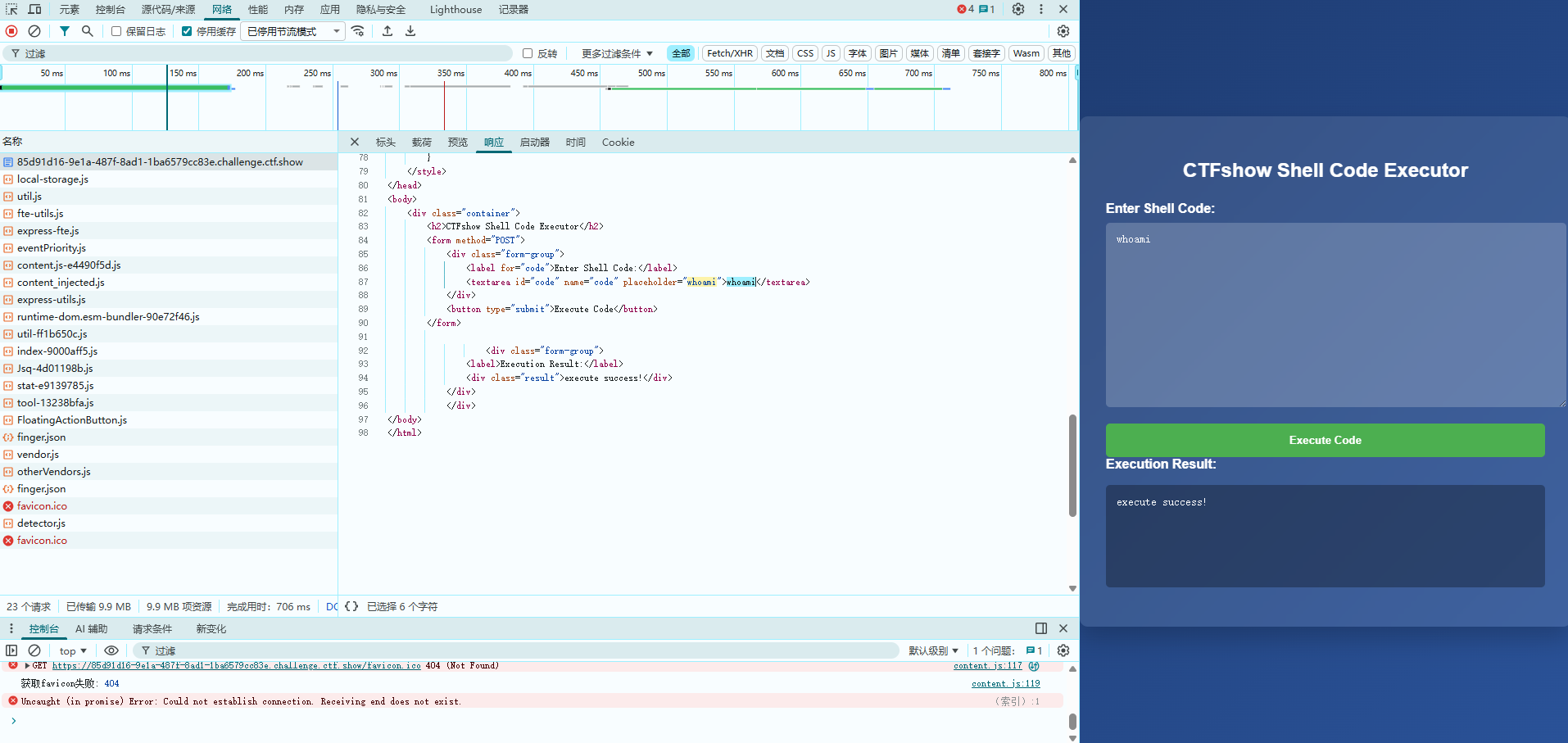The height and width of the screenshot is (743, 1568).
Task: Open the Lighthouse panel tab
Action: [x=455, y=9]
